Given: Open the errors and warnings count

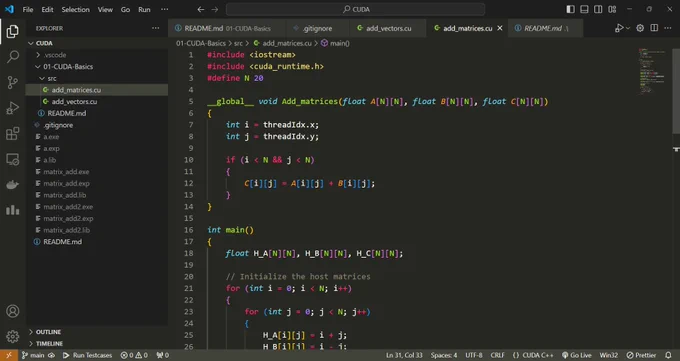Looking at the screenshot, I should (x=134, y=355).
